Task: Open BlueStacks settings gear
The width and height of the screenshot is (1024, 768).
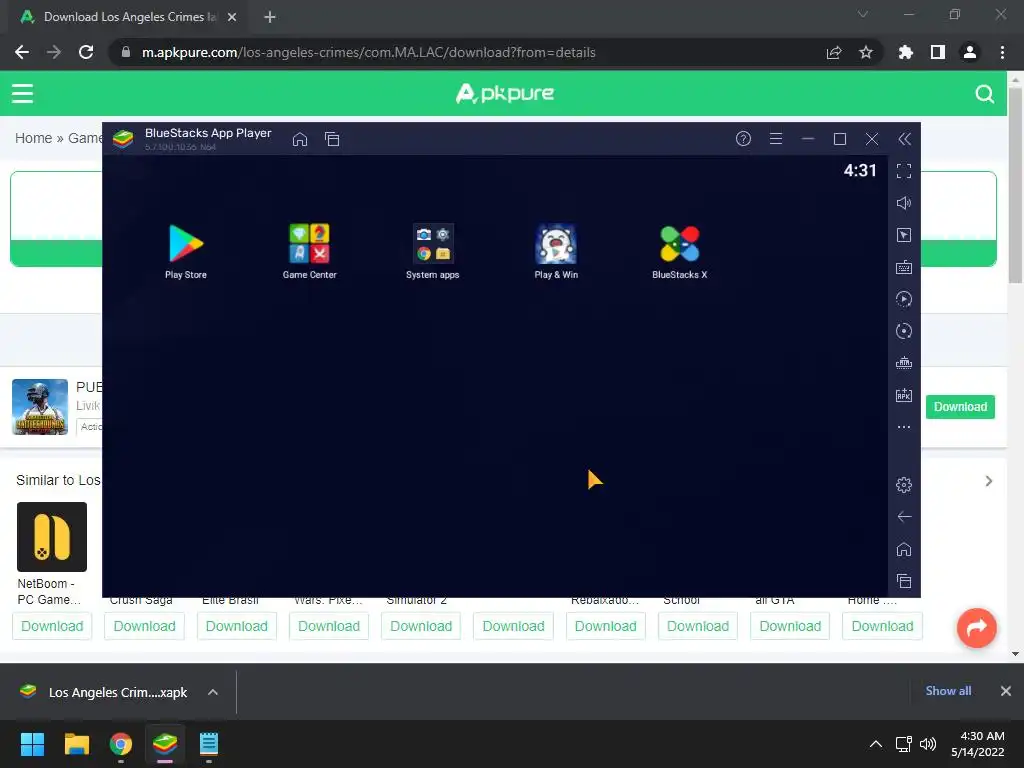Action: coord(904,485)
